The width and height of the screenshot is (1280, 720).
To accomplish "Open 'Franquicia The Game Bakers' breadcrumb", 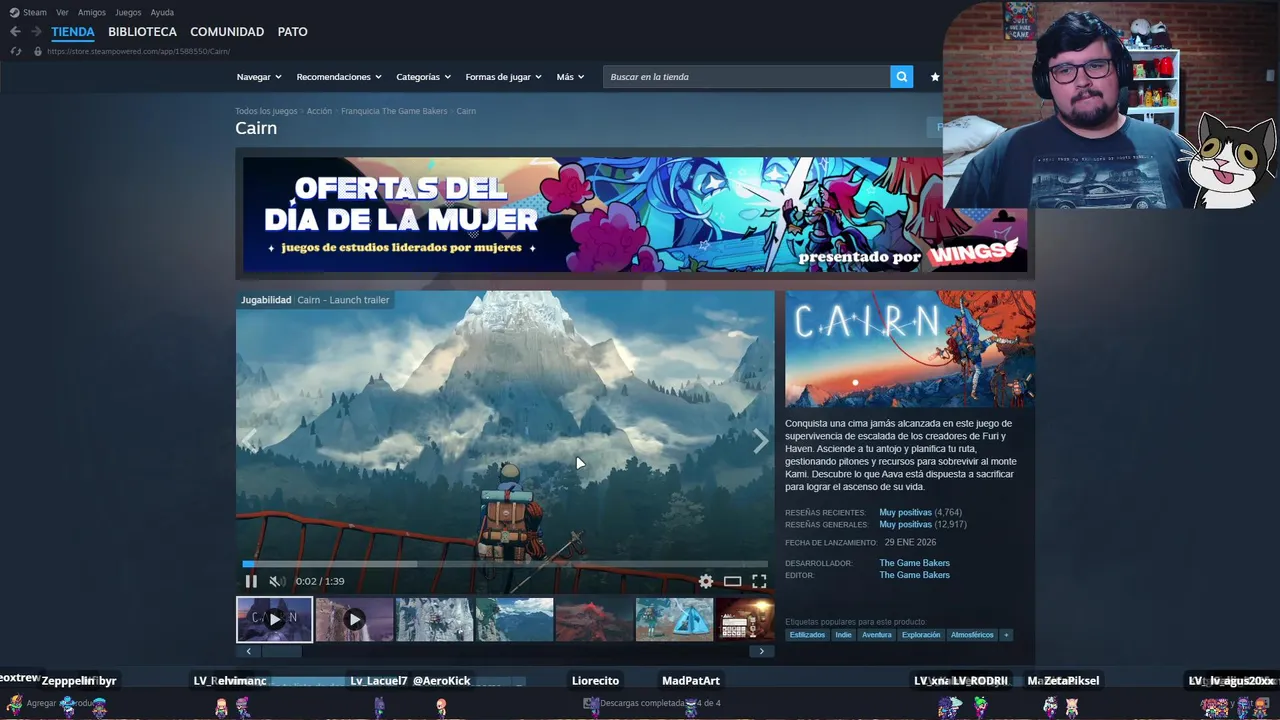I will coord(394,111).
